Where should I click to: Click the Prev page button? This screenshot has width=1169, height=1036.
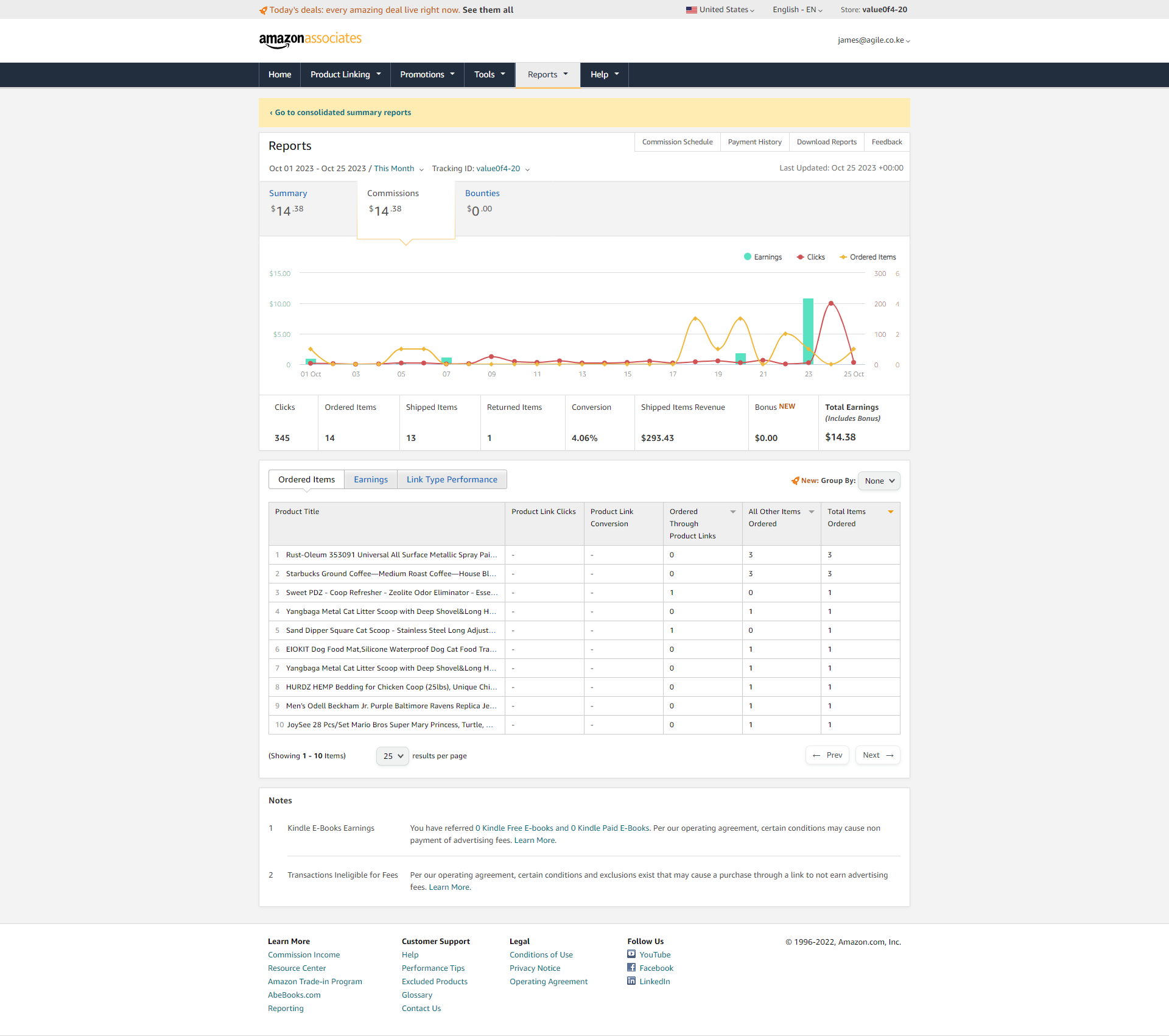click(x=827, y=755)
